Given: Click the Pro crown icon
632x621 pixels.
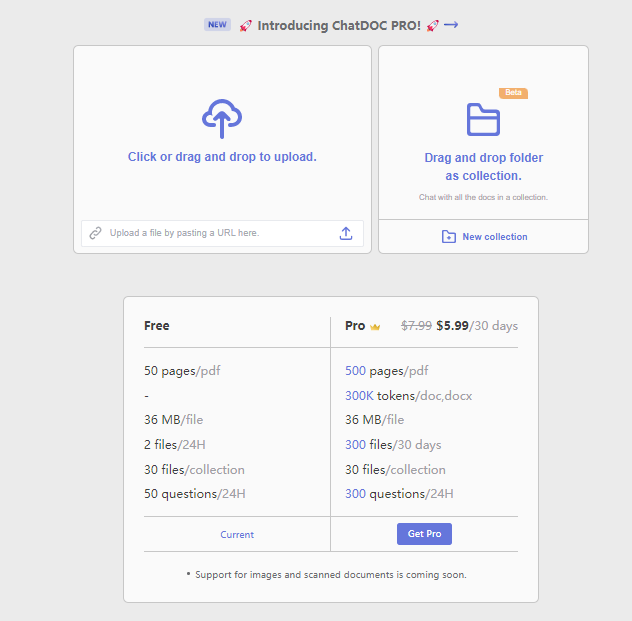Looking at the screenshot, I should coord(375,326).
